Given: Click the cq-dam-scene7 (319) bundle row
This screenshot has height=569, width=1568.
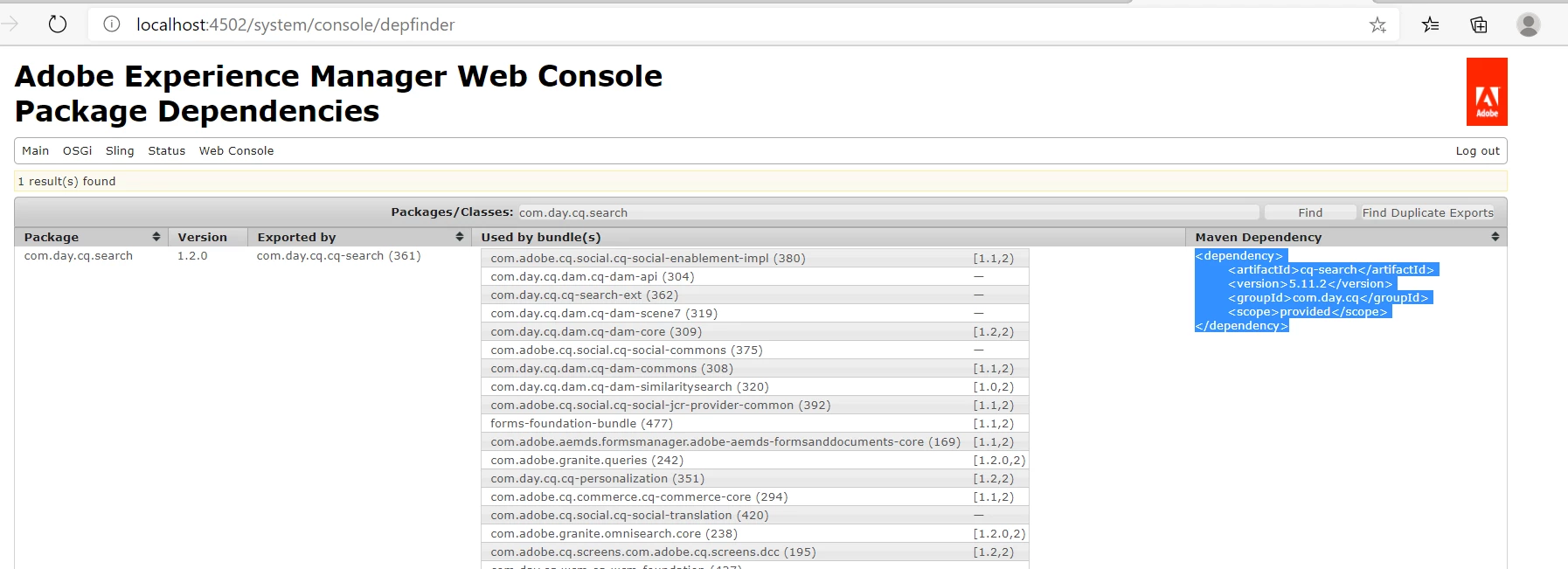Looking at the screenshot, I should (755, 313).
